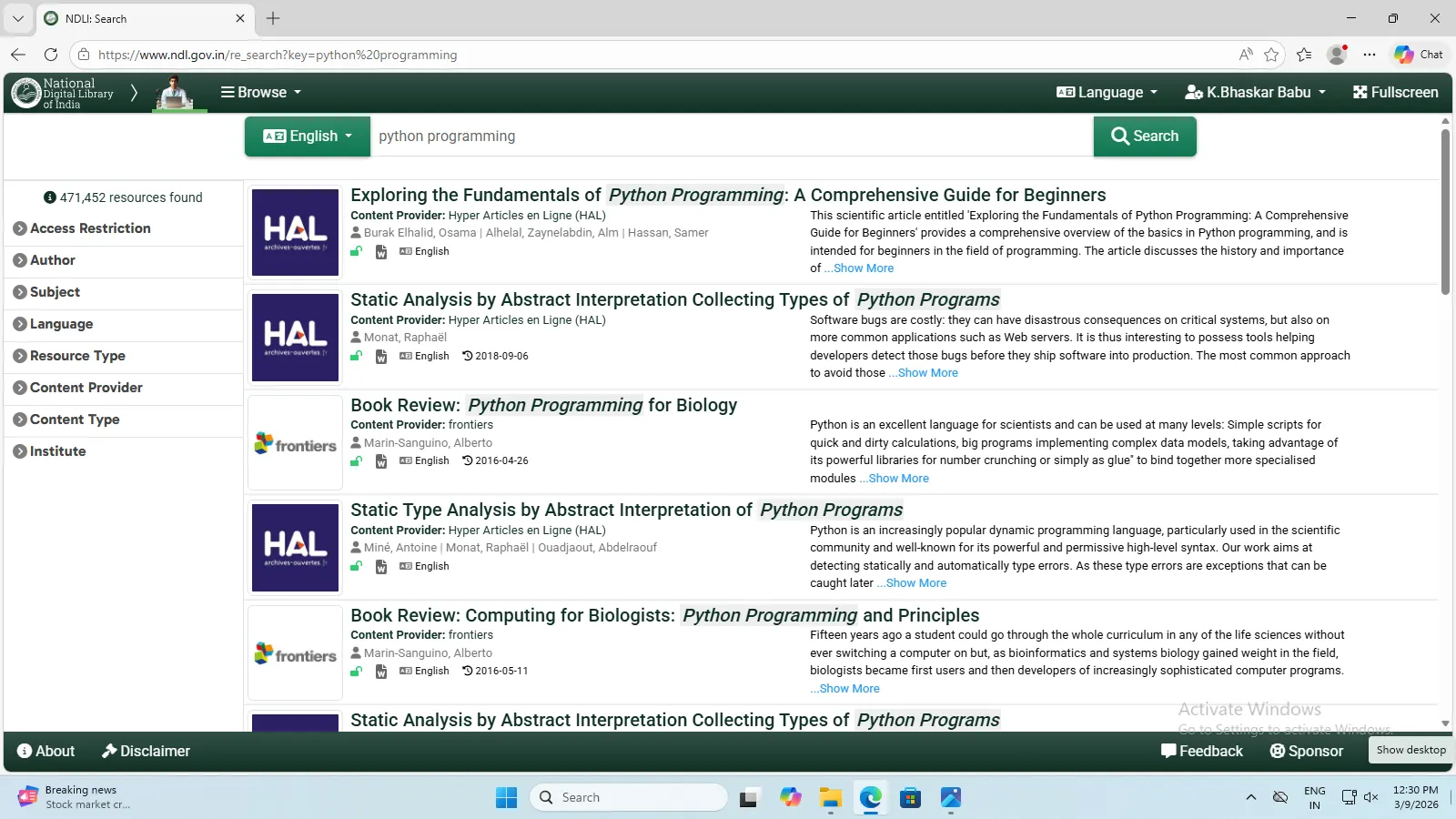Screen dimensions: 1456x819
Task: Open the Browse menu
Action: click(260, 93)
